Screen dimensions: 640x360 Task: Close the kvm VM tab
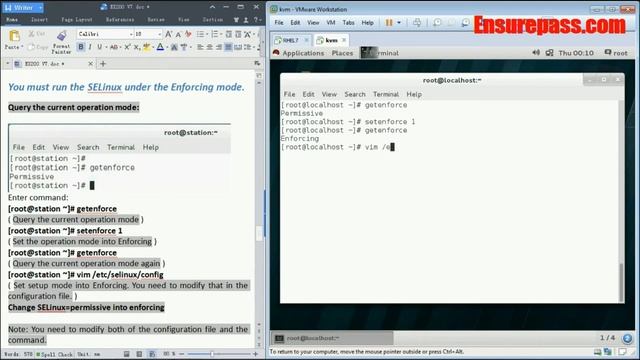pos(344,40)
